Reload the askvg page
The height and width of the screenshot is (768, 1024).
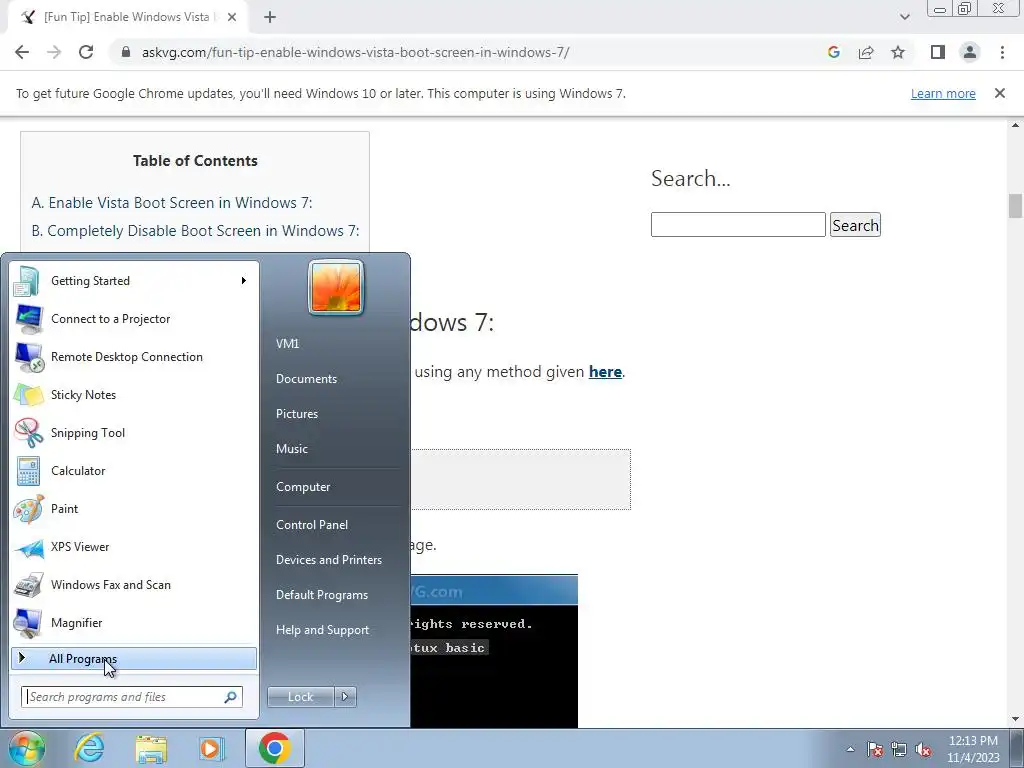86,52
